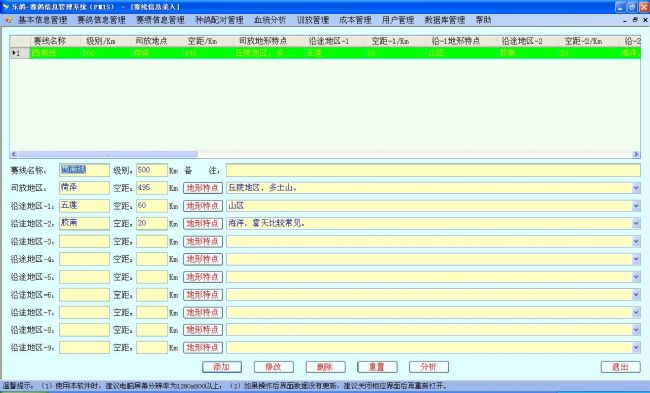Image resolution: width=650 pixels, height=393 pixels.
Task: Click 地形特点 button for 沿途地区-1
Action: (203, 206)
